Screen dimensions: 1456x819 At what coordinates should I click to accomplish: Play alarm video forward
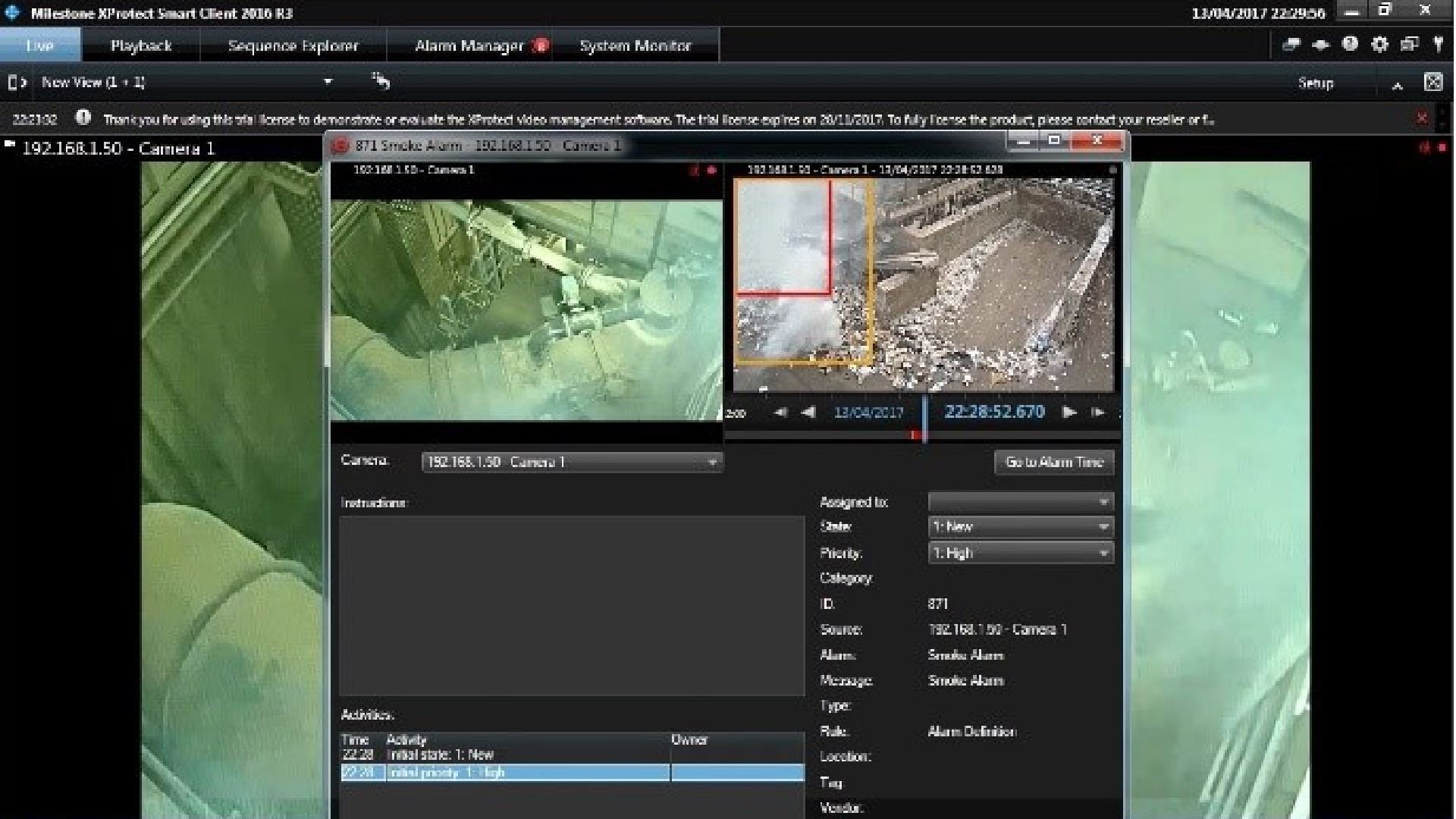click(1069, 413)
